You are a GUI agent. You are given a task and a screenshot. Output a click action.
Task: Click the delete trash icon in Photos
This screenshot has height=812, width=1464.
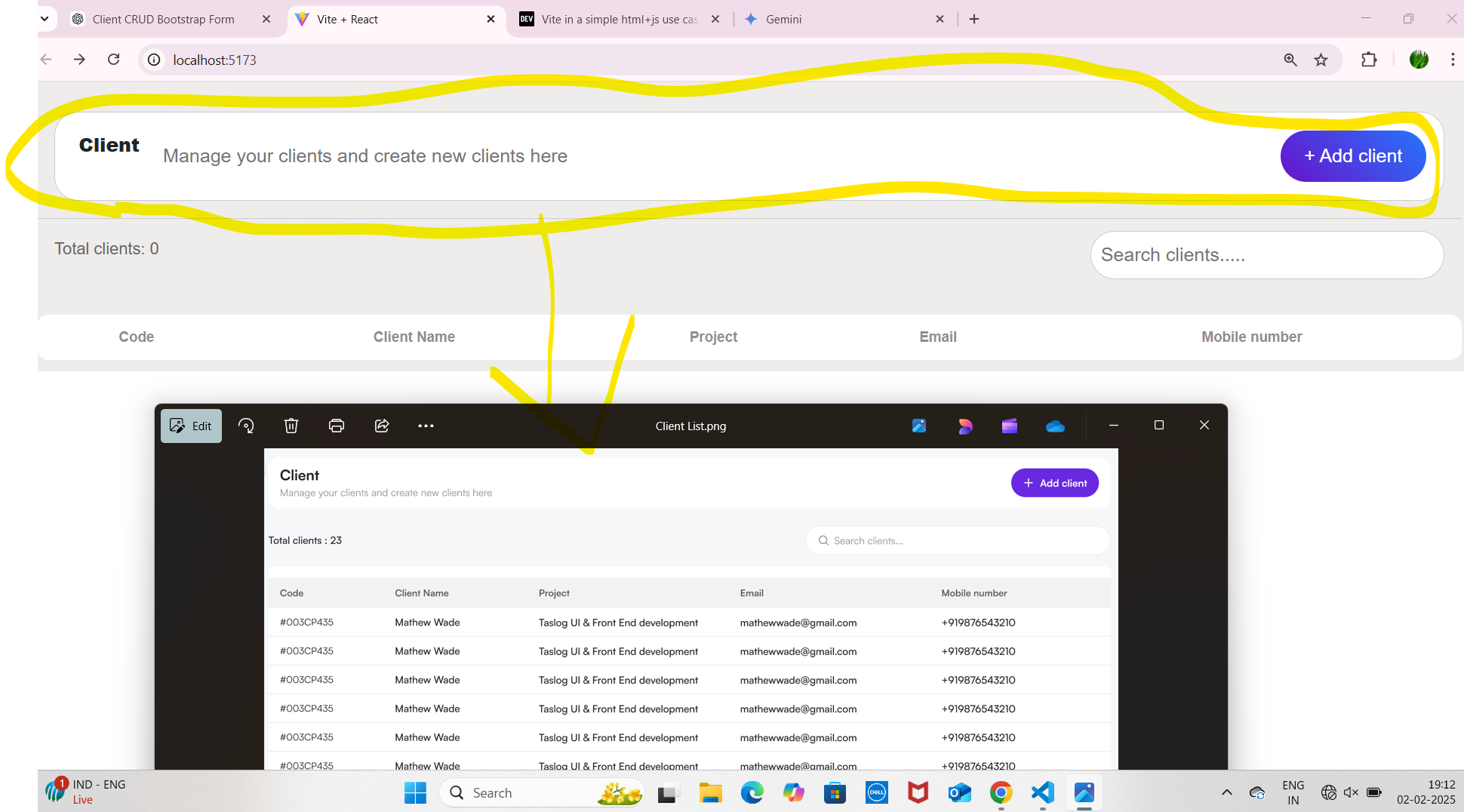pos(291,426)
